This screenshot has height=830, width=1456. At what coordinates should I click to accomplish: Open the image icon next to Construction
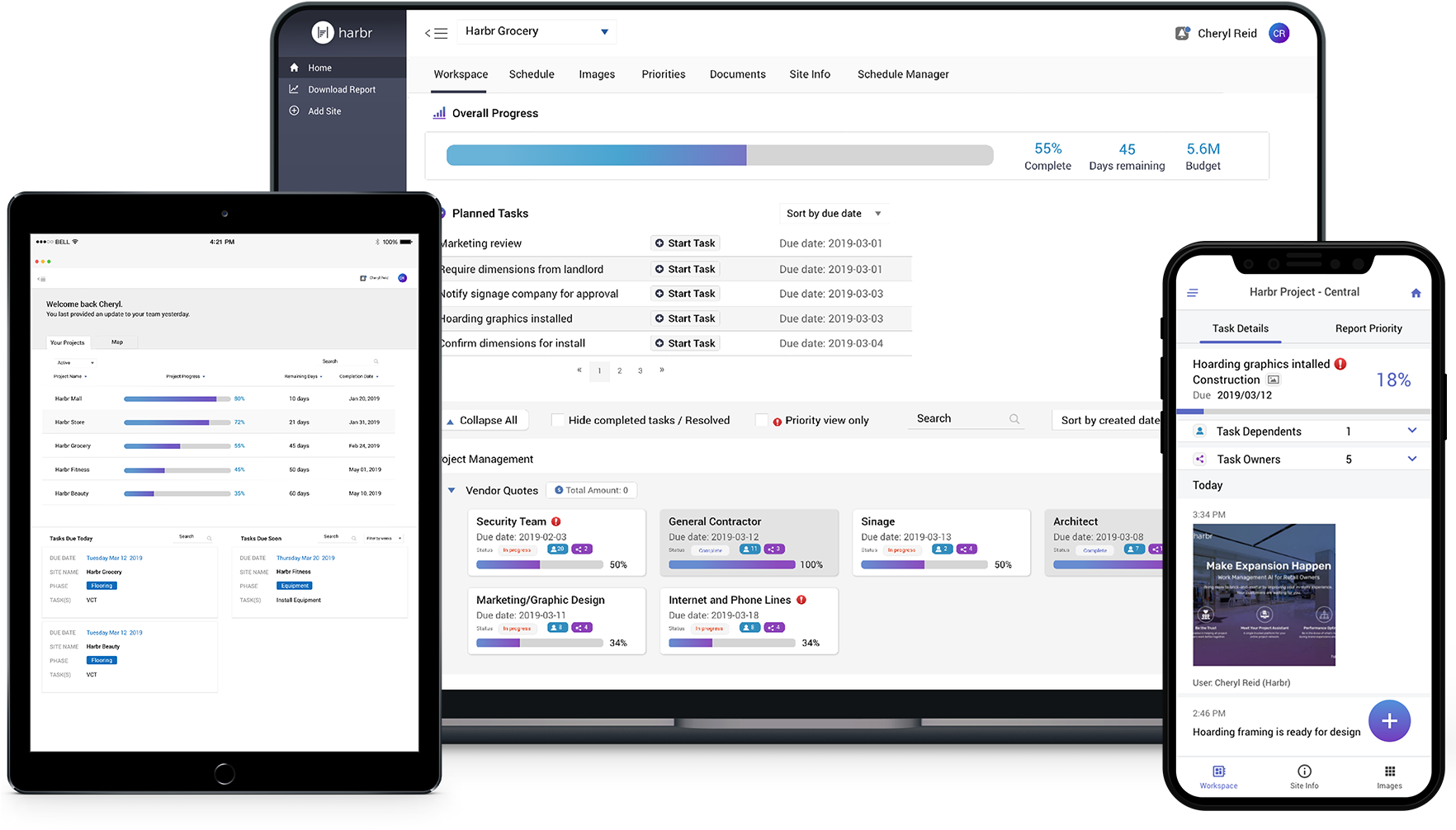pos(1274,380)
